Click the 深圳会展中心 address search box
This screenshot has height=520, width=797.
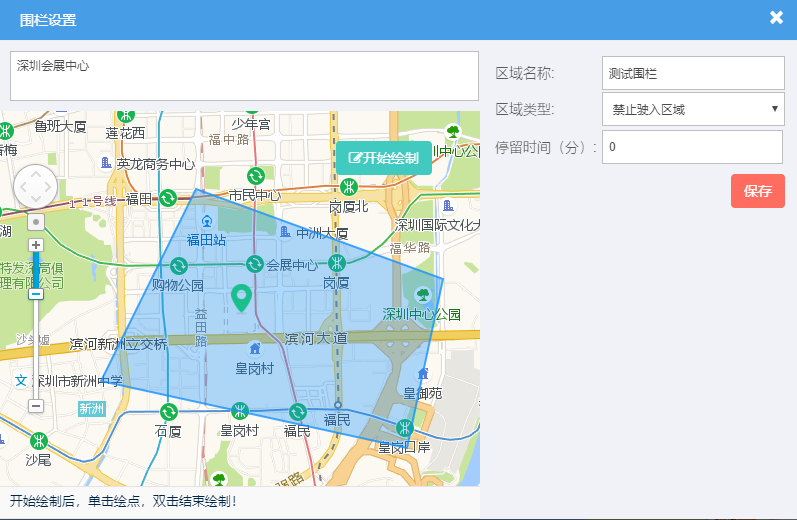[x=244, y=76]
